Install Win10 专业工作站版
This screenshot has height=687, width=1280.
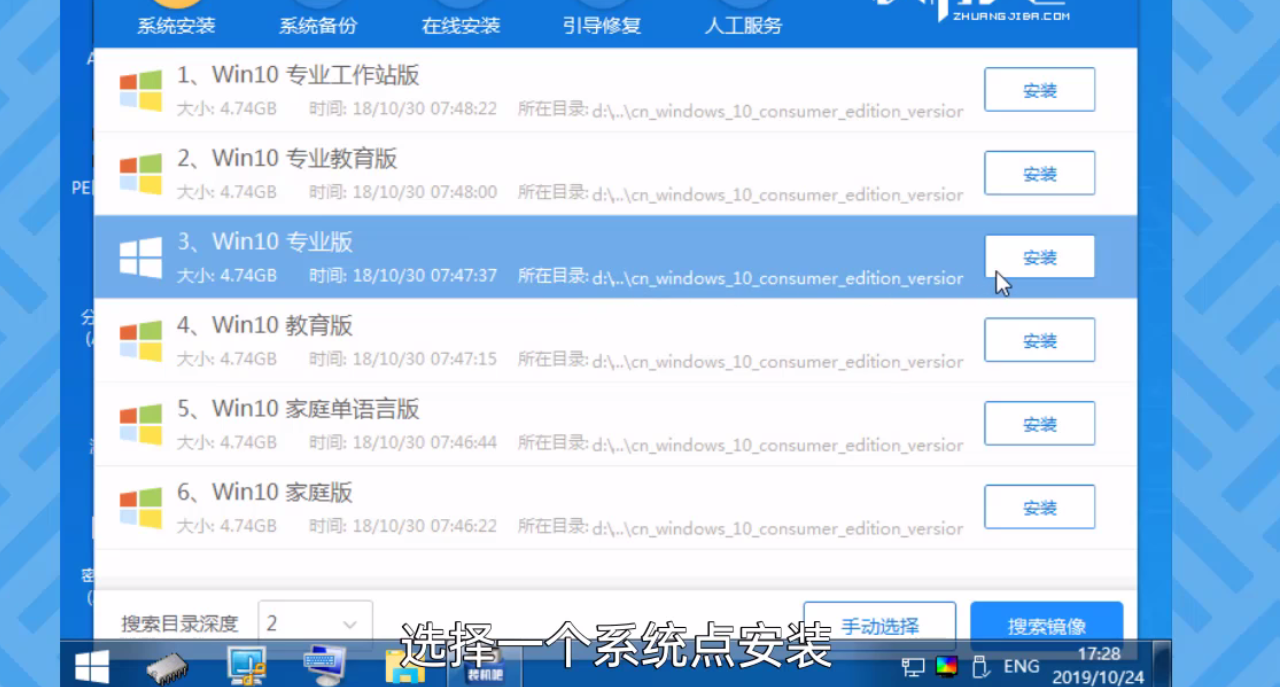tap(1040, 90)
